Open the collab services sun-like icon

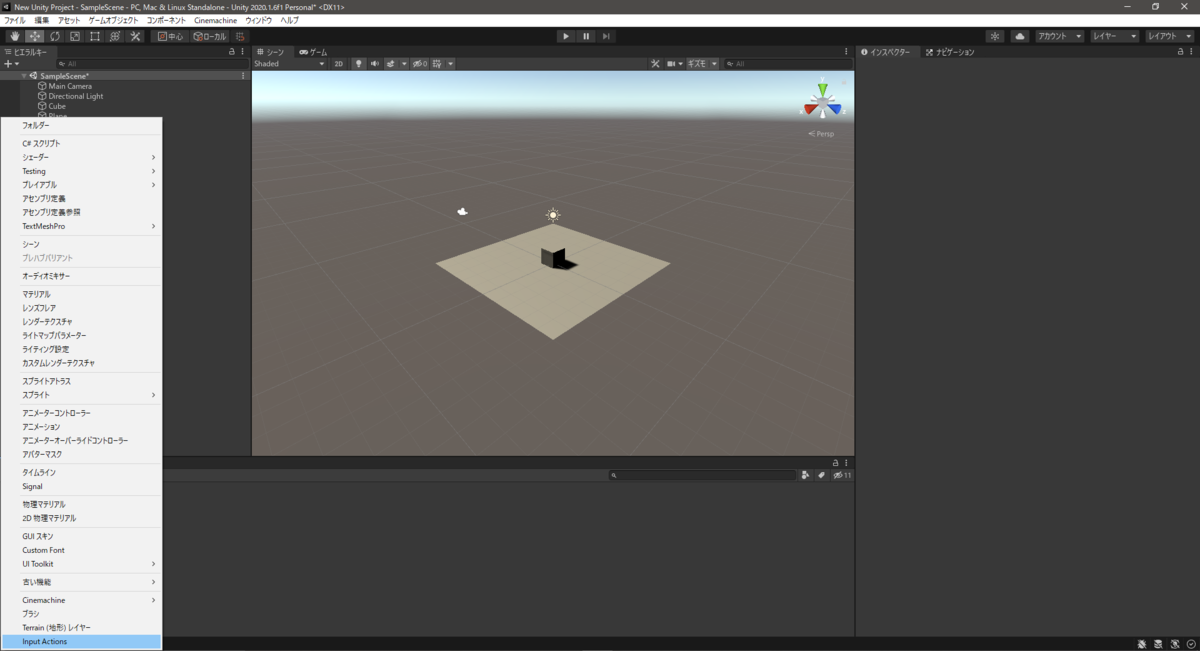(995, 36)
